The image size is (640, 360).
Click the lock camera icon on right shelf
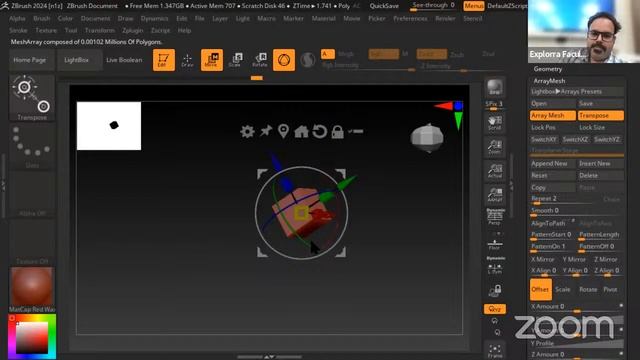(495, 291)
